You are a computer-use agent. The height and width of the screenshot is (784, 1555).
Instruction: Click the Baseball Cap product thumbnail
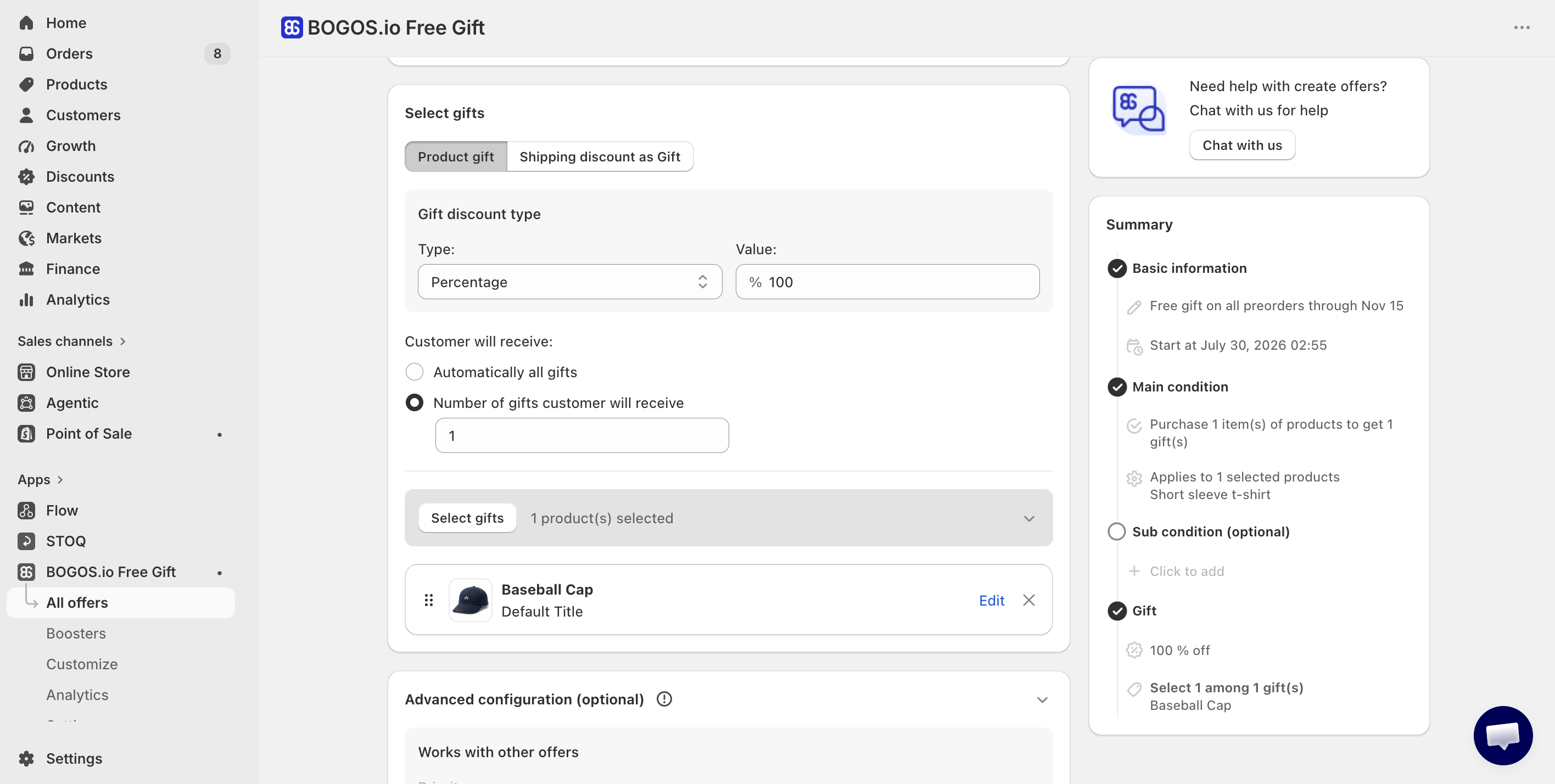tap(470, 600)
